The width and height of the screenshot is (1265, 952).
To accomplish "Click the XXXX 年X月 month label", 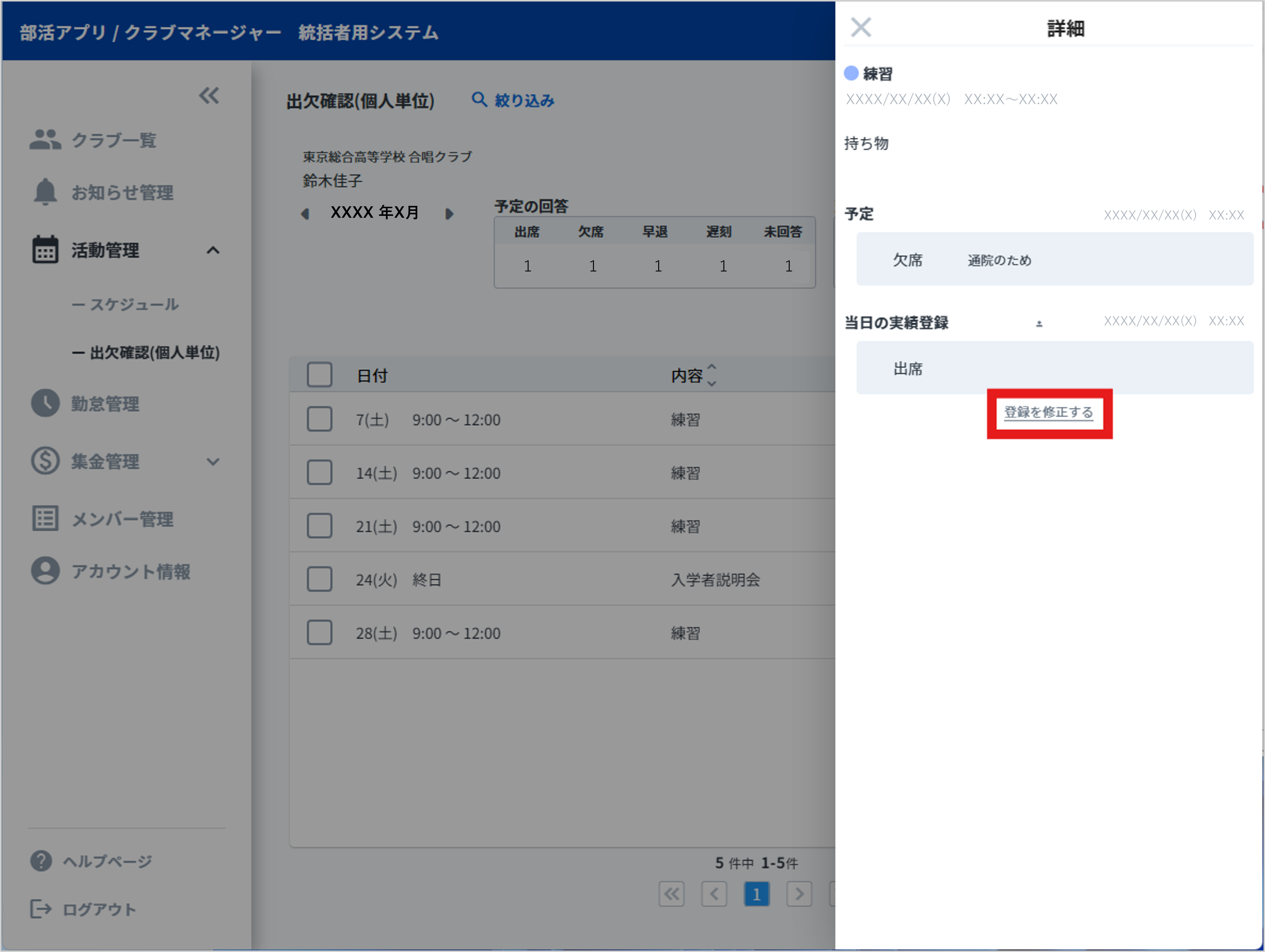I will [375, 212].
